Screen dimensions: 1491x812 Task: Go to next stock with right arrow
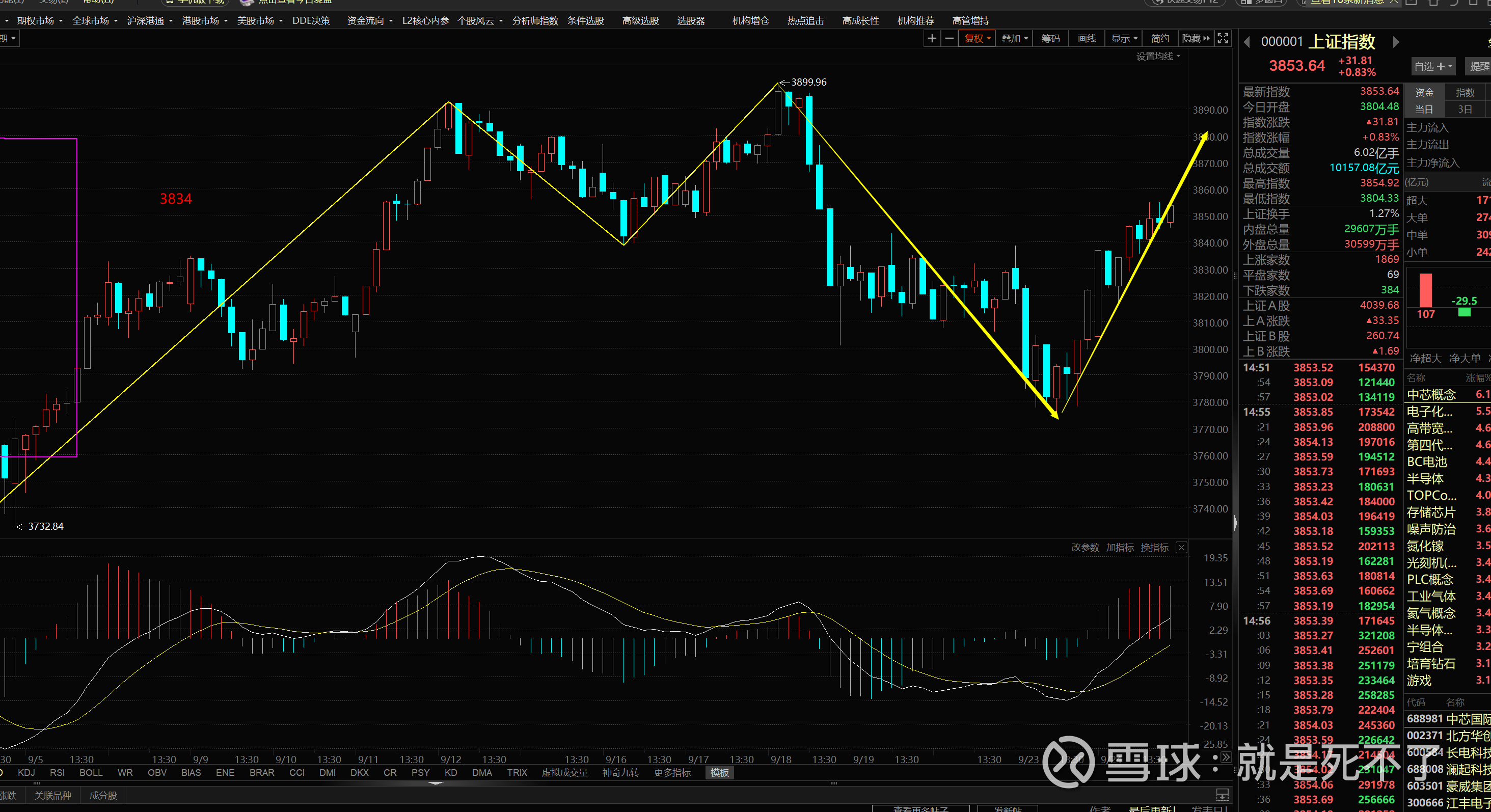coord(1396,42)
